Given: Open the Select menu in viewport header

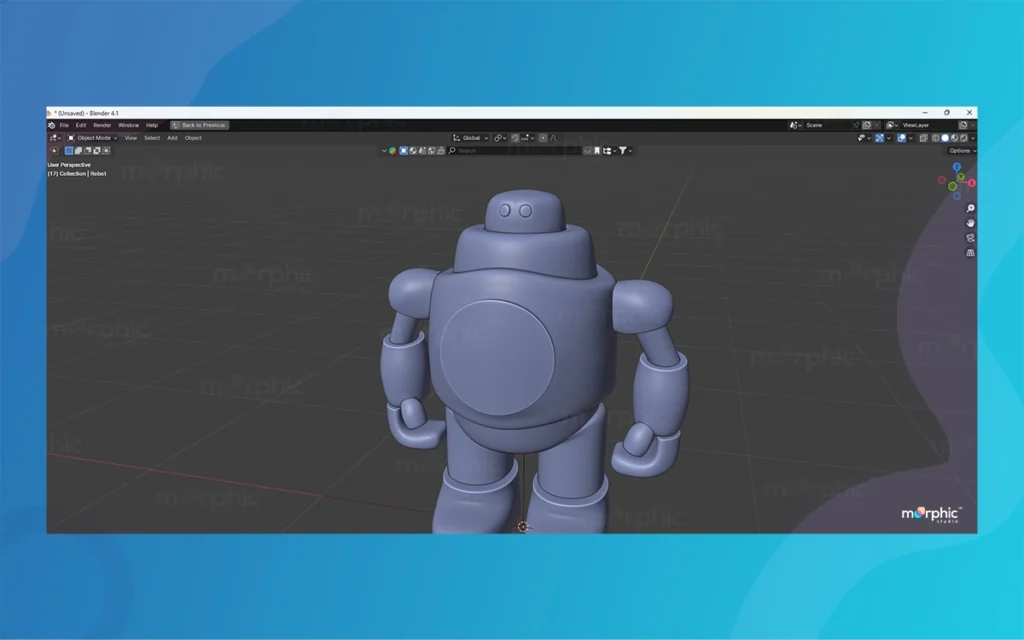Looking at the screenshot, I should [152, 138].
